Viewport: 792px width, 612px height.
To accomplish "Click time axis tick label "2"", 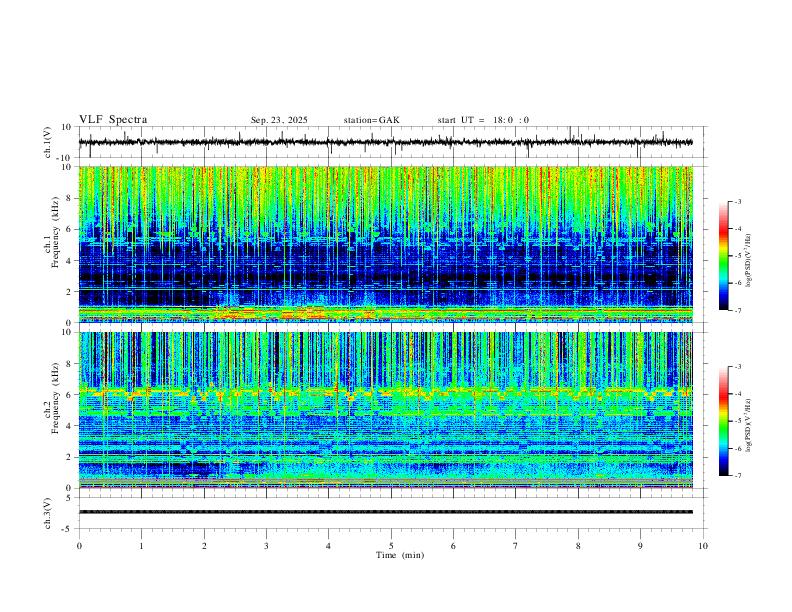I will [x=204, y=546].
